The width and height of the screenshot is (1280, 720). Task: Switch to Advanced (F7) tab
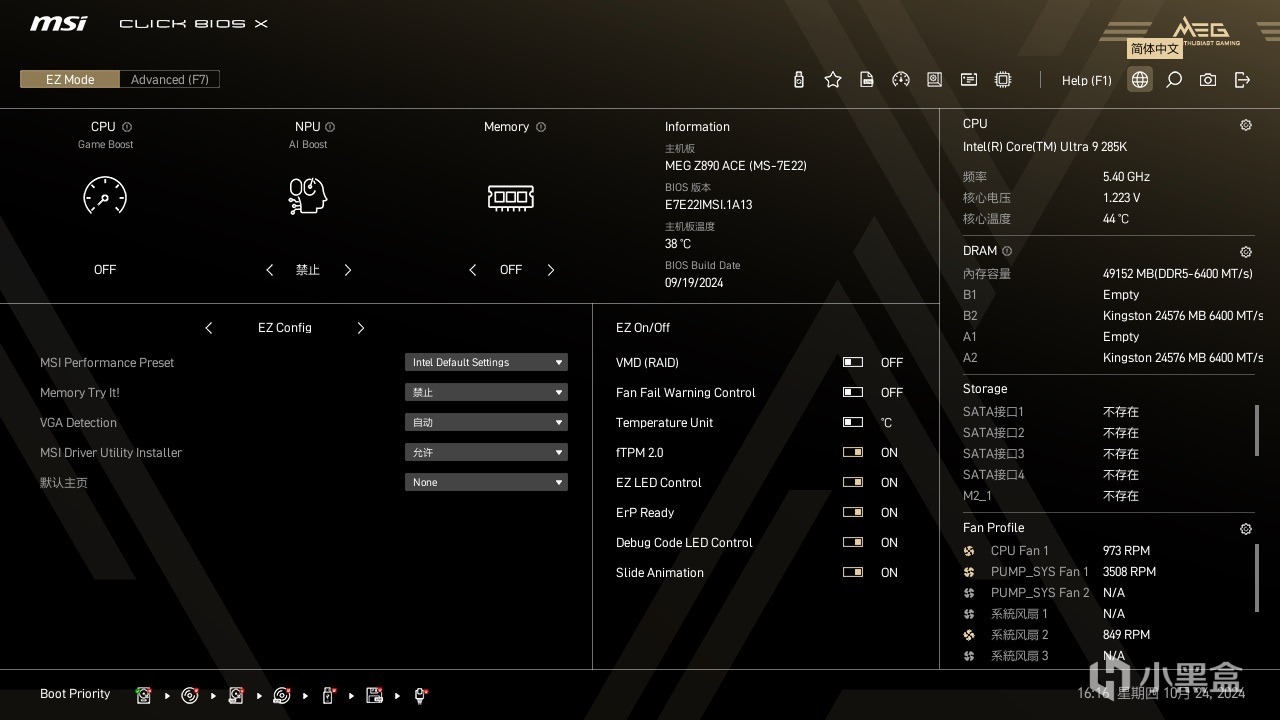coord(170,80)
